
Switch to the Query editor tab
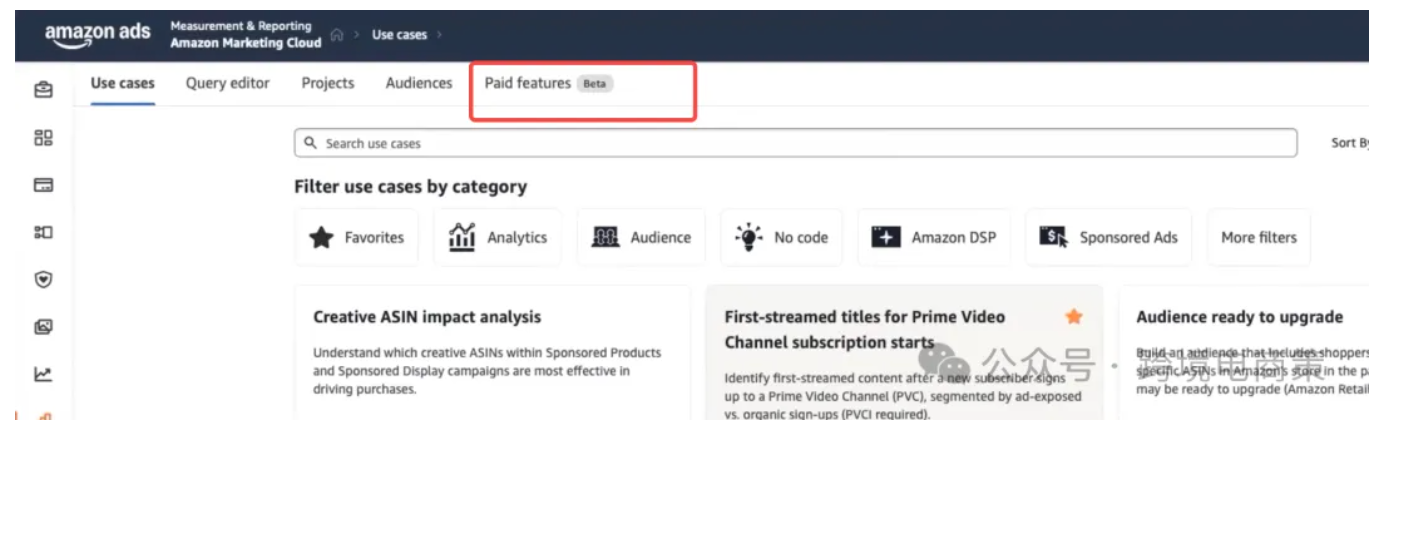point(228,83)
